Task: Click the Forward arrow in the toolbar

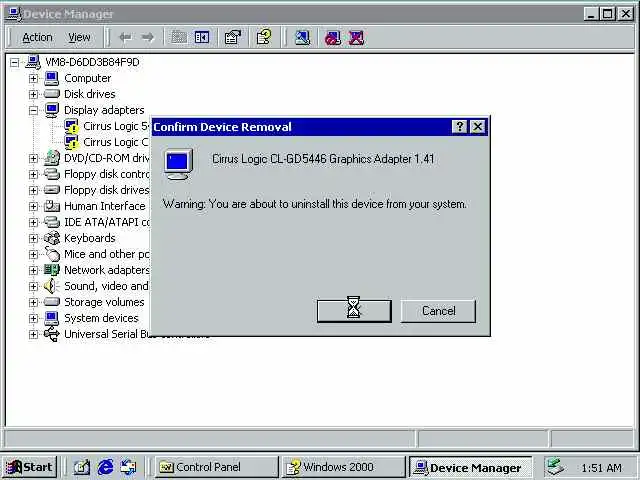Action: [x=147, y=38]
